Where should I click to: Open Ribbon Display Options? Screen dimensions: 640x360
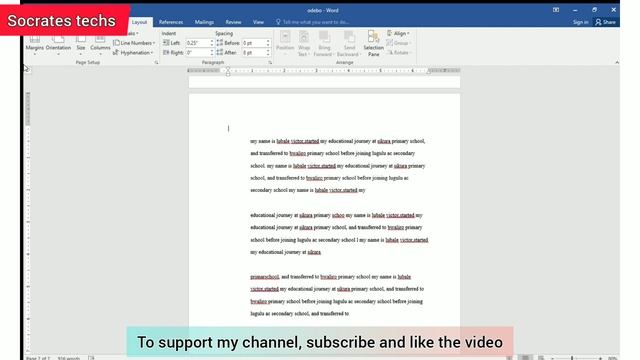tap(556, 10)
